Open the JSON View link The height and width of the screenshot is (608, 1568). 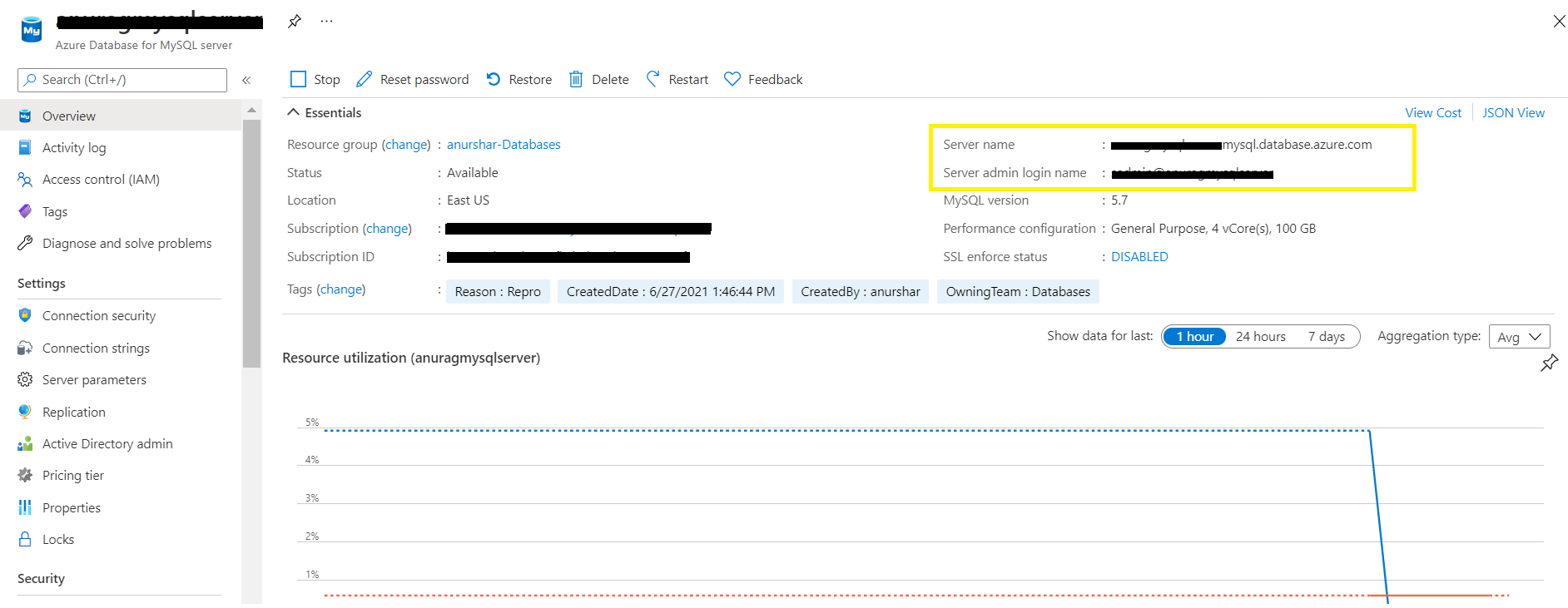(x=1513, y=112)
